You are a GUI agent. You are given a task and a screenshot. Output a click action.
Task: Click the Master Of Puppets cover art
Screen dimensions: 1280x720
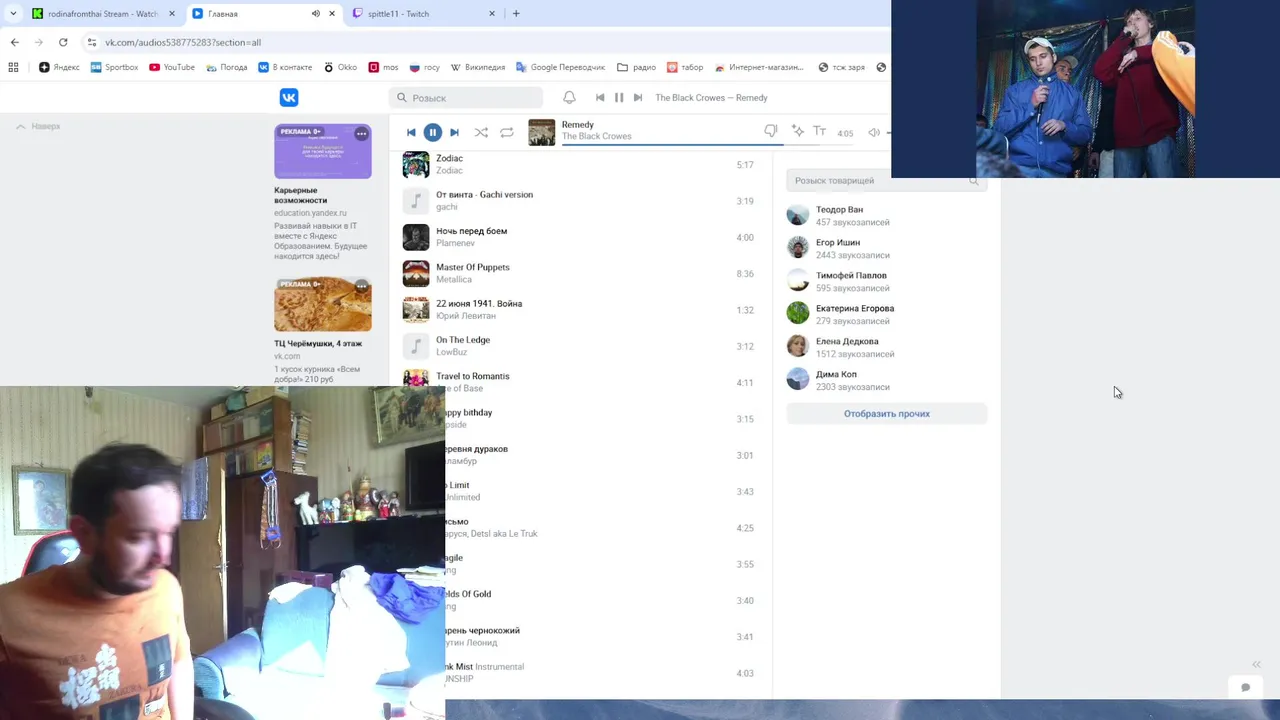(416, 273)
